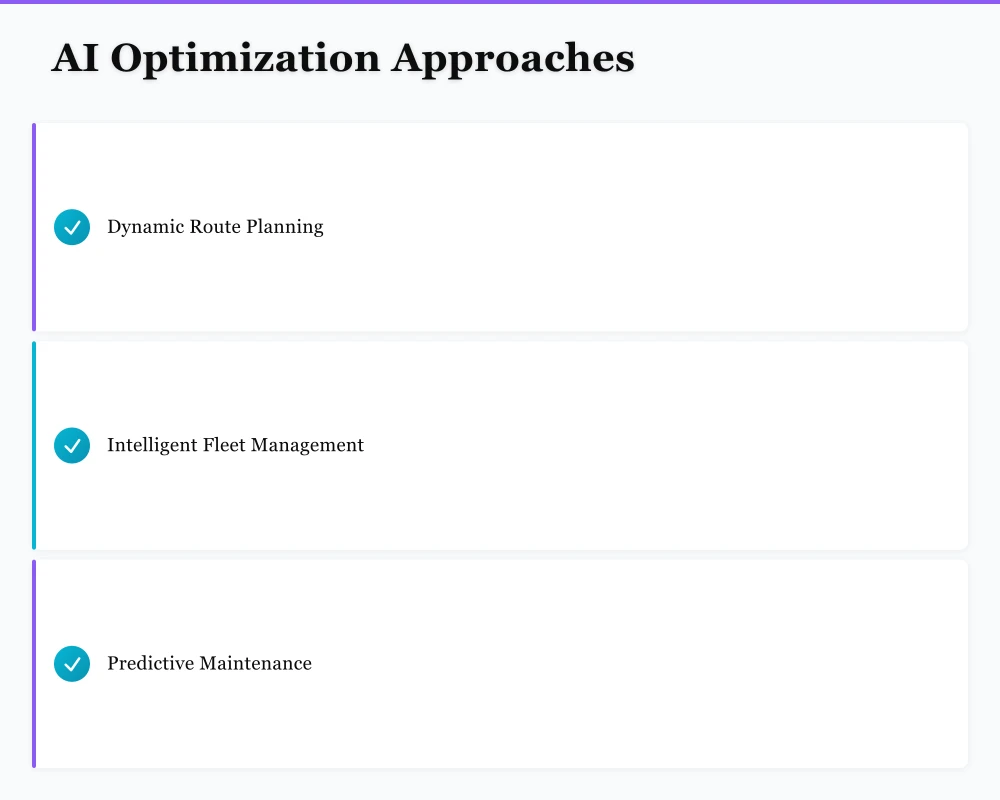1000x800 pixels.
Task: Open the Dynamic Route Planning section
Action: pyautogui.click(x=215, y=227)
